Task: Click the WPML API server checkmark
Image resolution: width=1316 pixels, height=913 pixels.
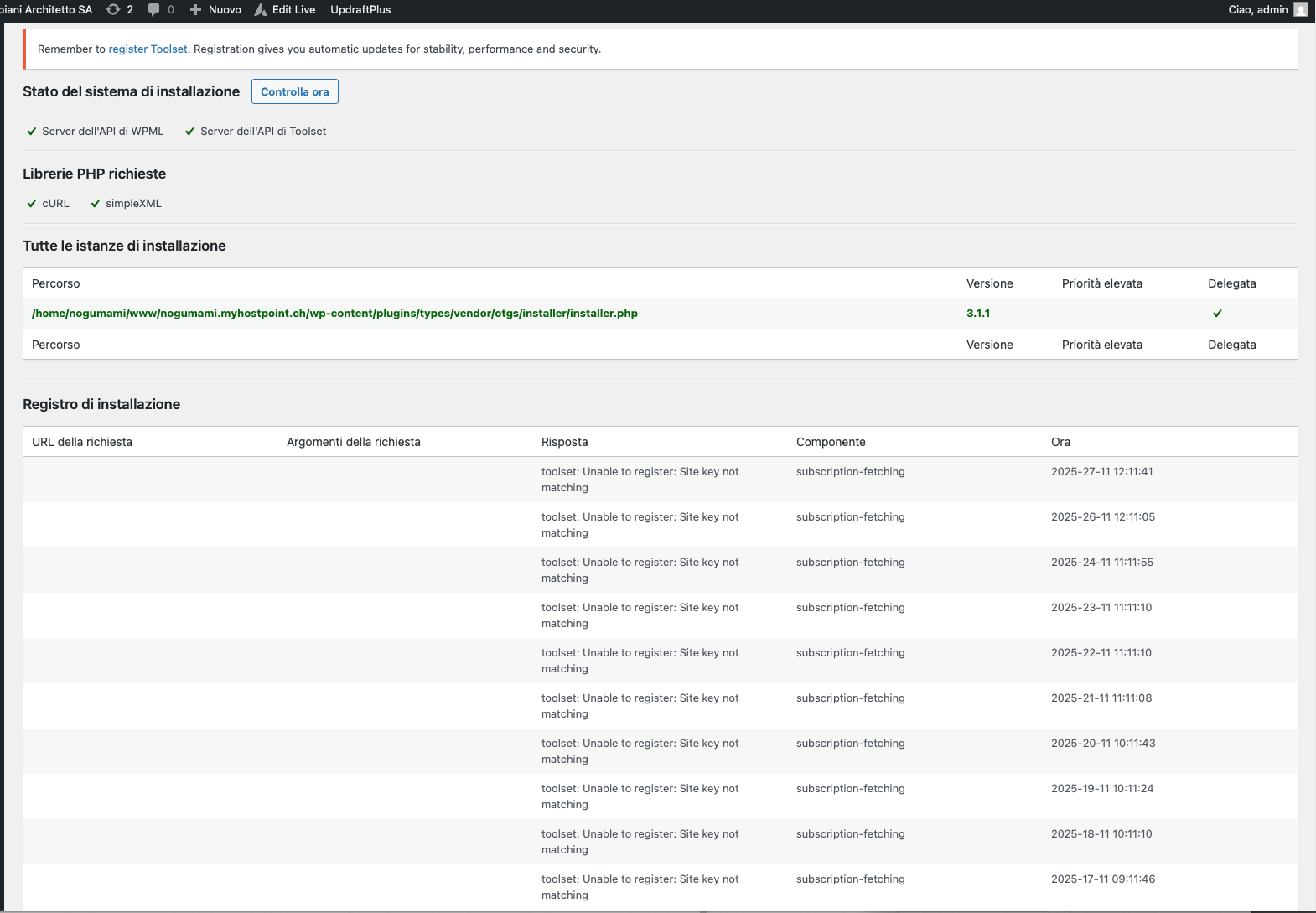Action: (x=32, y=132)
